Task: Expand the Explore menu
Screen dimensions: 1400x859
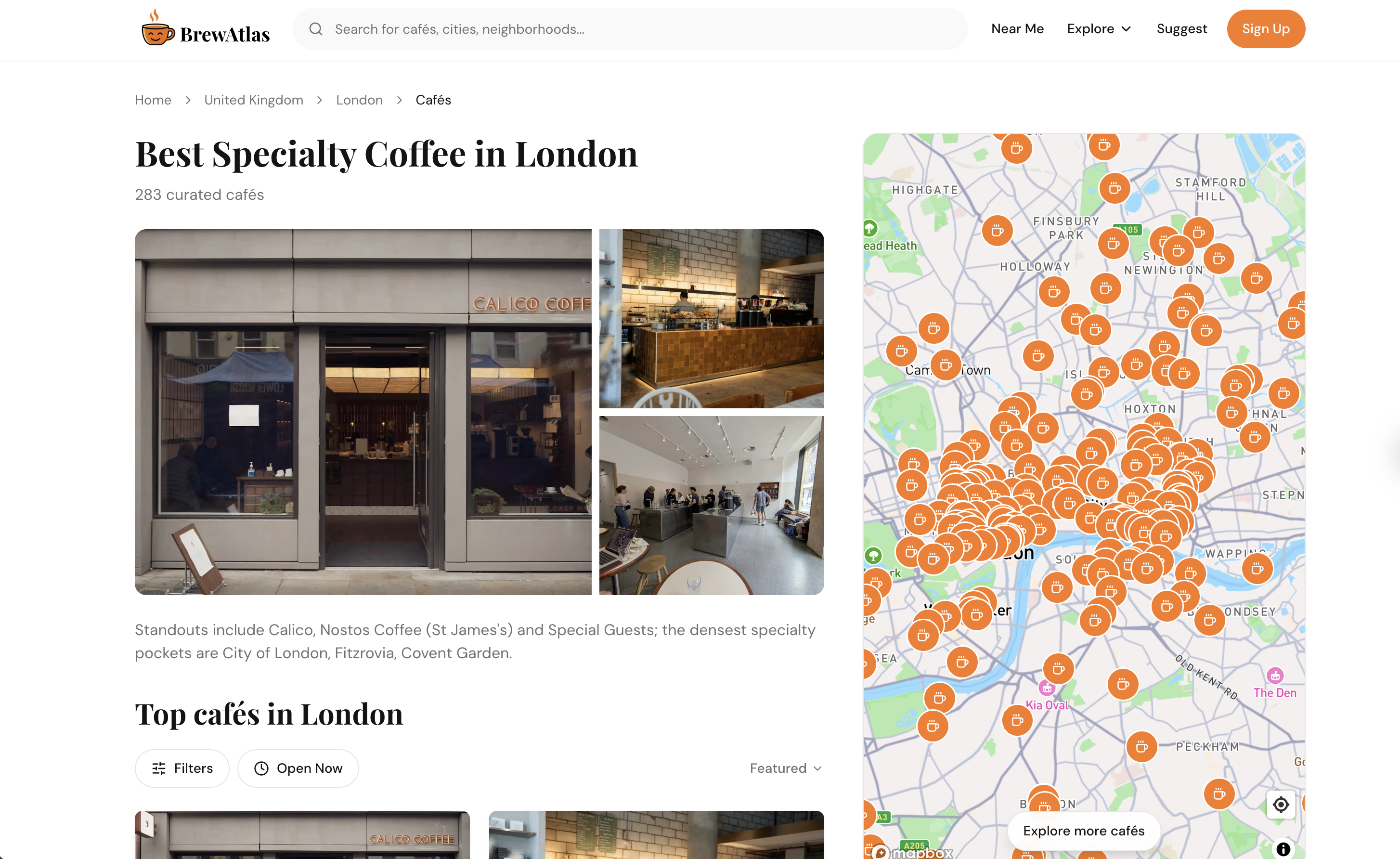Action: [x=1099, y=29]
